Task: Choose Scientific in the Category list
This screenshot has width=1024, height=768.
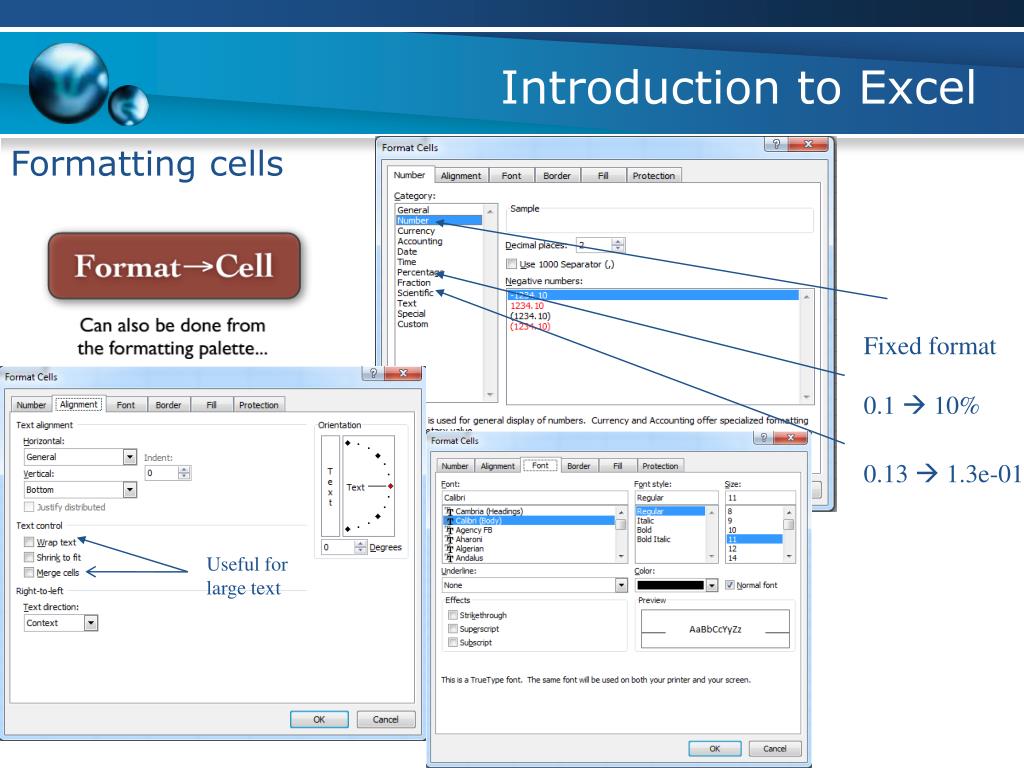Action: coord(415,293)
